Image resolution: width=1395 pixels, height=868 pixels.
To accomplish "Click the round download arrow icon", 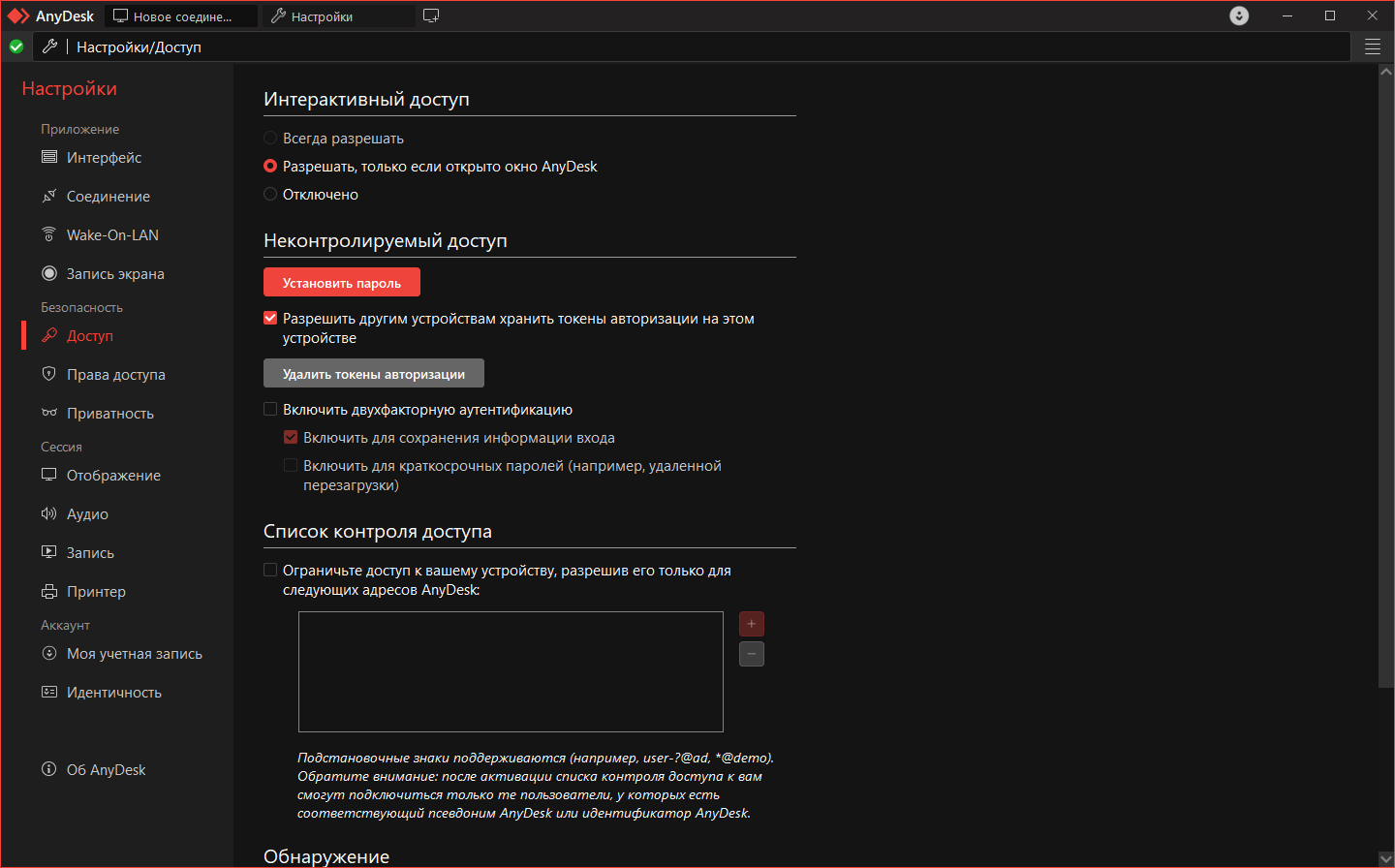I will point(1239,15).
